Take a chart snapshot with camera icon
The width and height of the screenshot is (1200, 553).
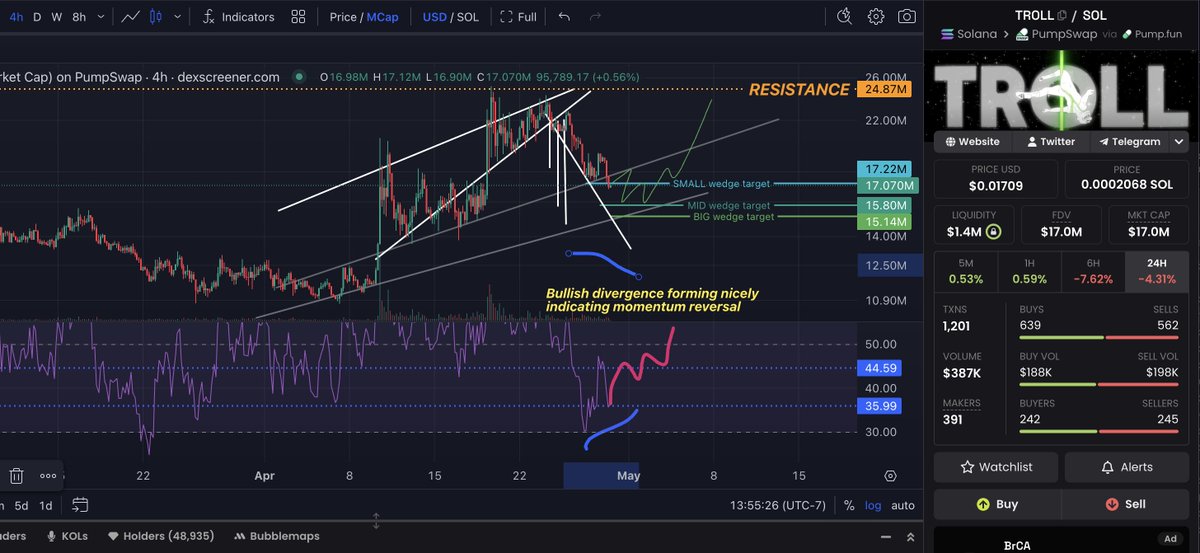[906, 16]
